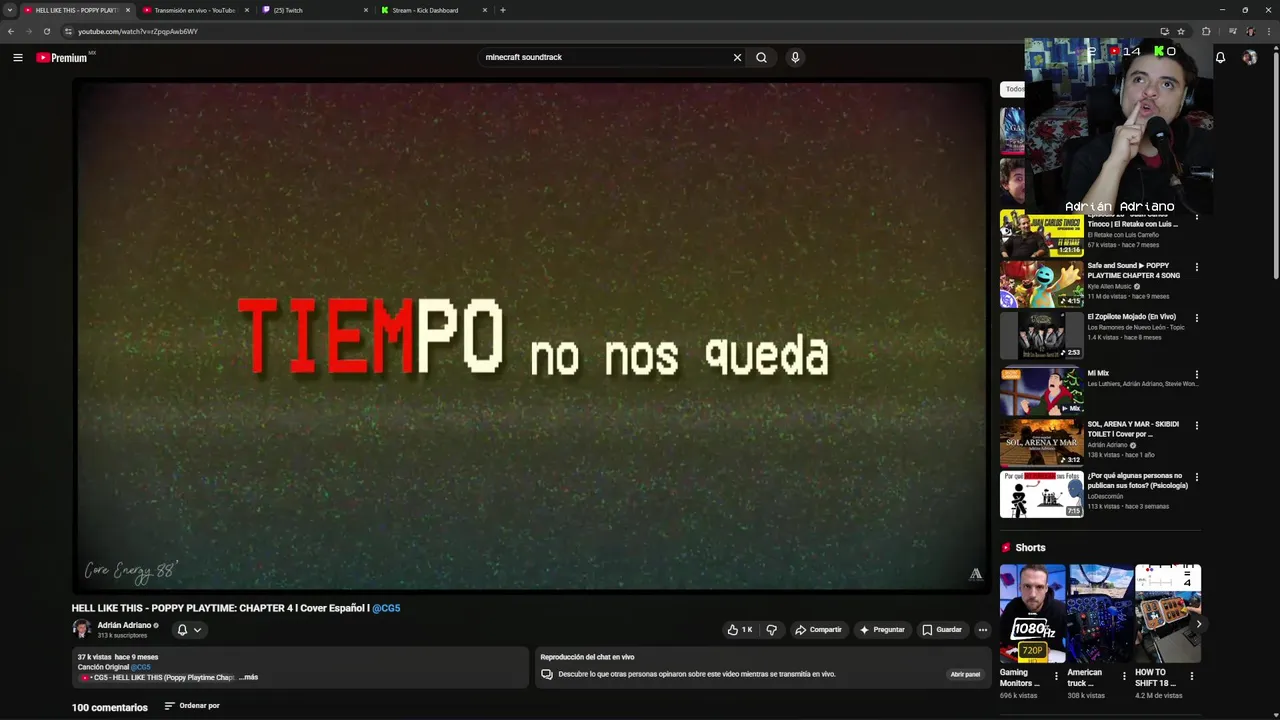Go forward in browser history
1280x720 pixels.
(29, 31)
